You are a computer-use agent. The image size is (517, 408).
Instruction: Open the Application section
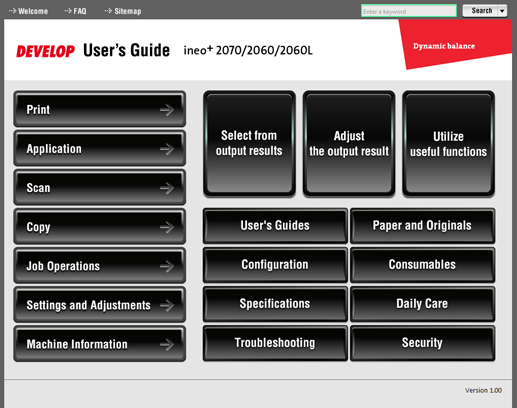pos(100,148)
